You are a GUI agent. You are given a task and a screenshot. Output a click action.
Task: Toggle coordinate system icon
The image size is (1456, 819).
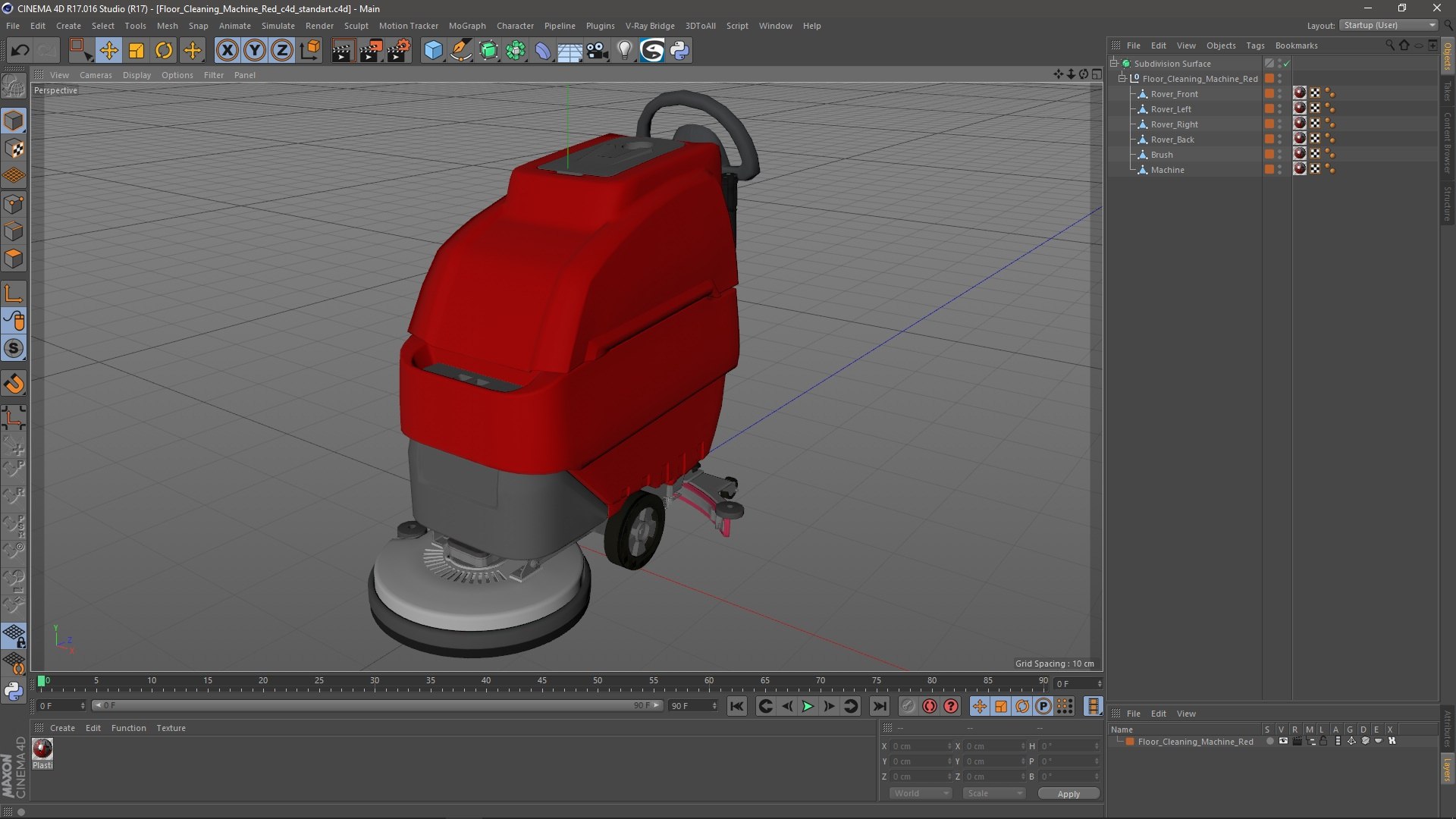tap(310, 50)
